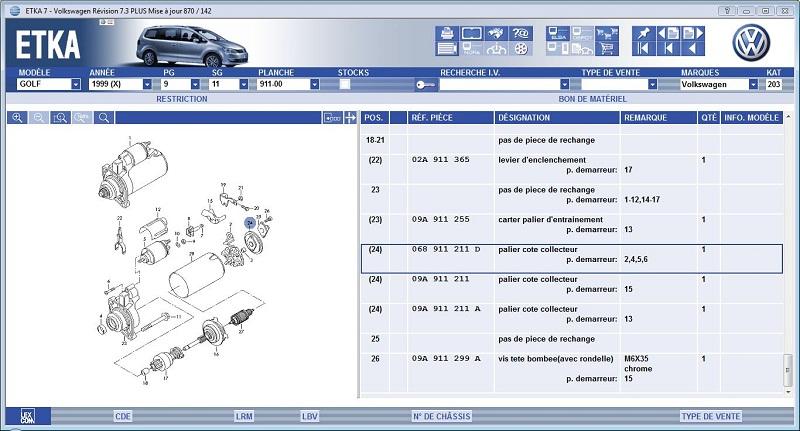Click the POS. column header
This screenshot has width=800, height=431.
(373, 118)
